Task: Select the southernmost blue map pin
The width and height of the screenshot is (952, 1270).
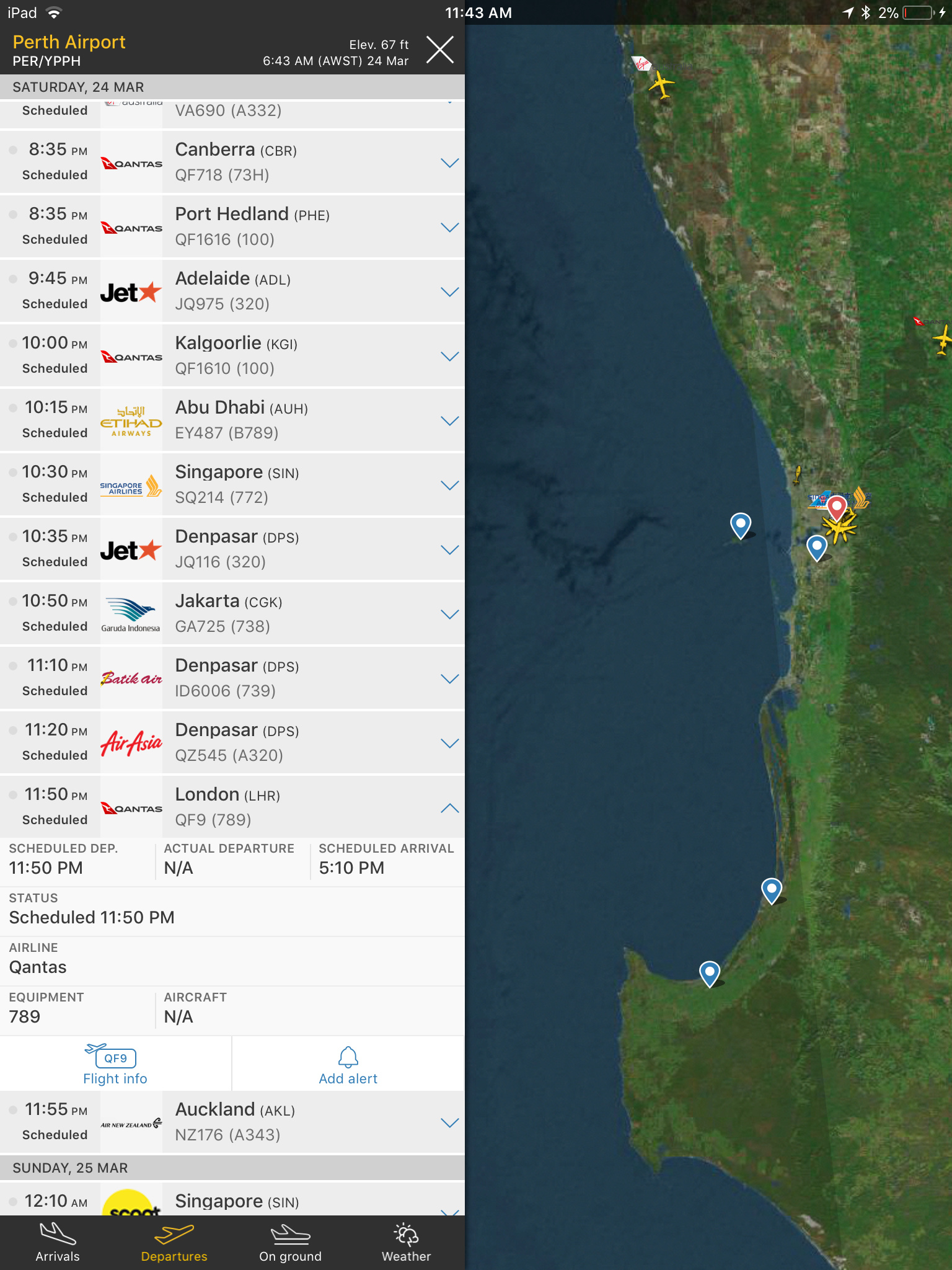Action: click(x=710, y=974)
